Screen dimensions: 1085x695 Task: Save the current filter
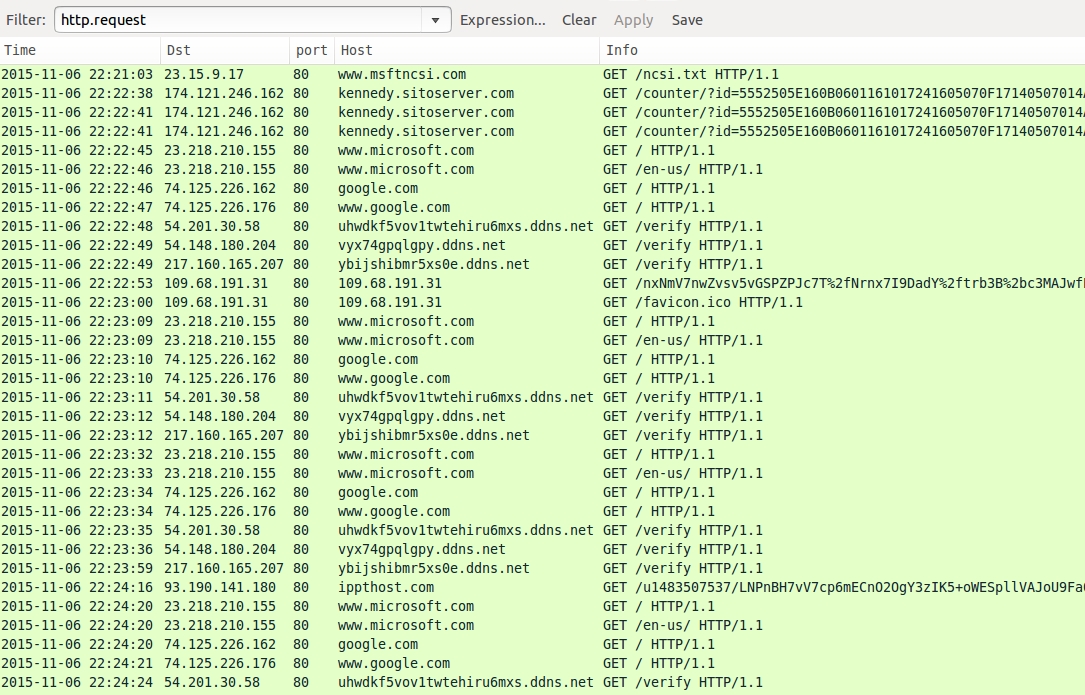point(687,20)
